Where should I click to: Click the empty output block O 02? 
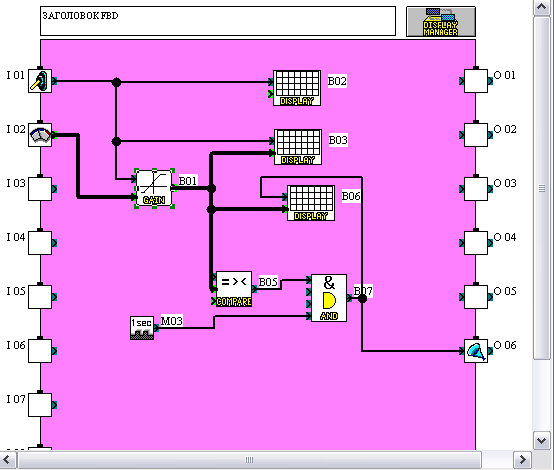tap(476, 135)
